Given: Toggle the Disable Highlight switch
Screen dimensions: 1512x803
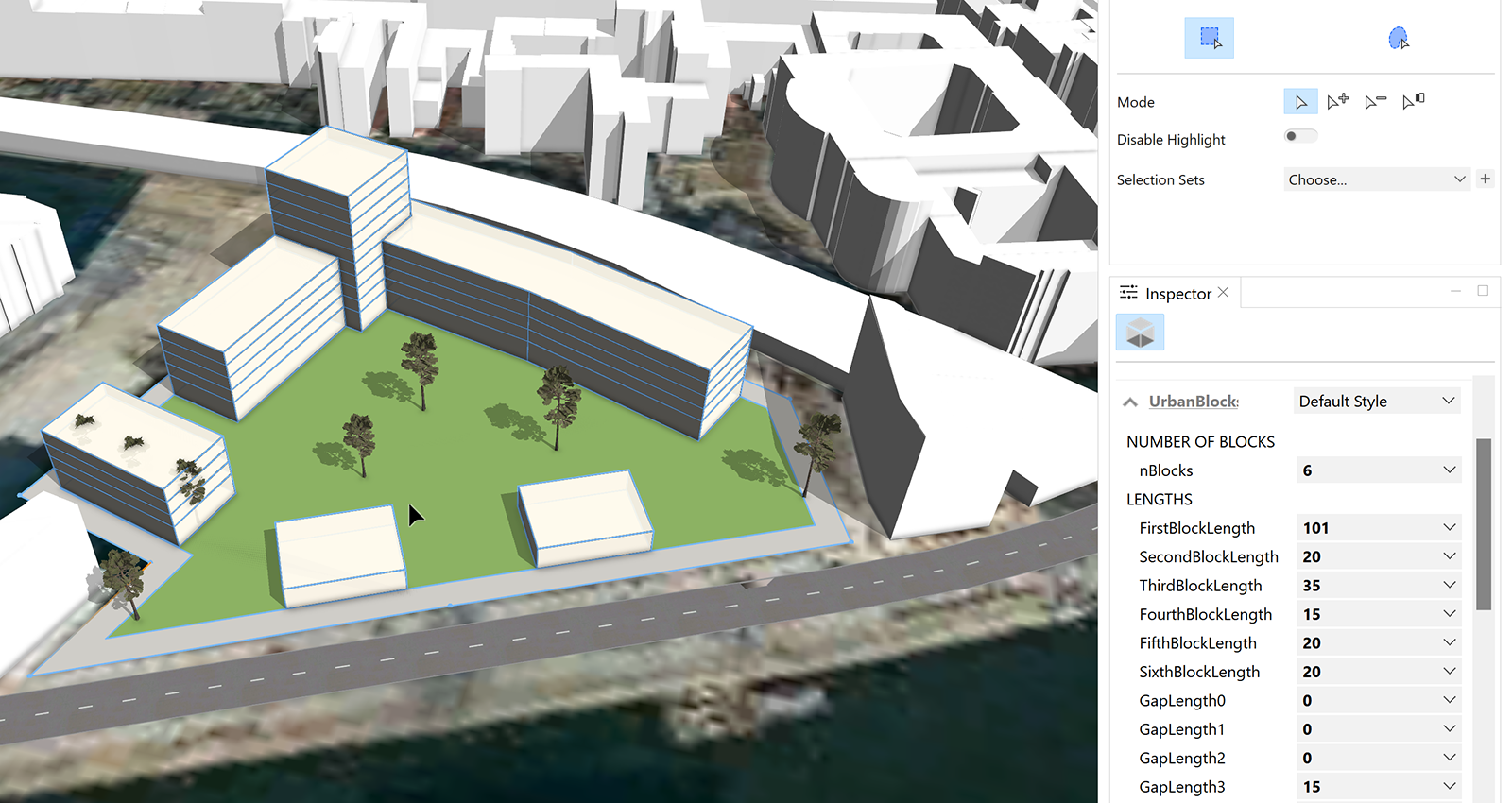Looking at the screenshot, I should pyautogui.click(x=1300, y=136).
